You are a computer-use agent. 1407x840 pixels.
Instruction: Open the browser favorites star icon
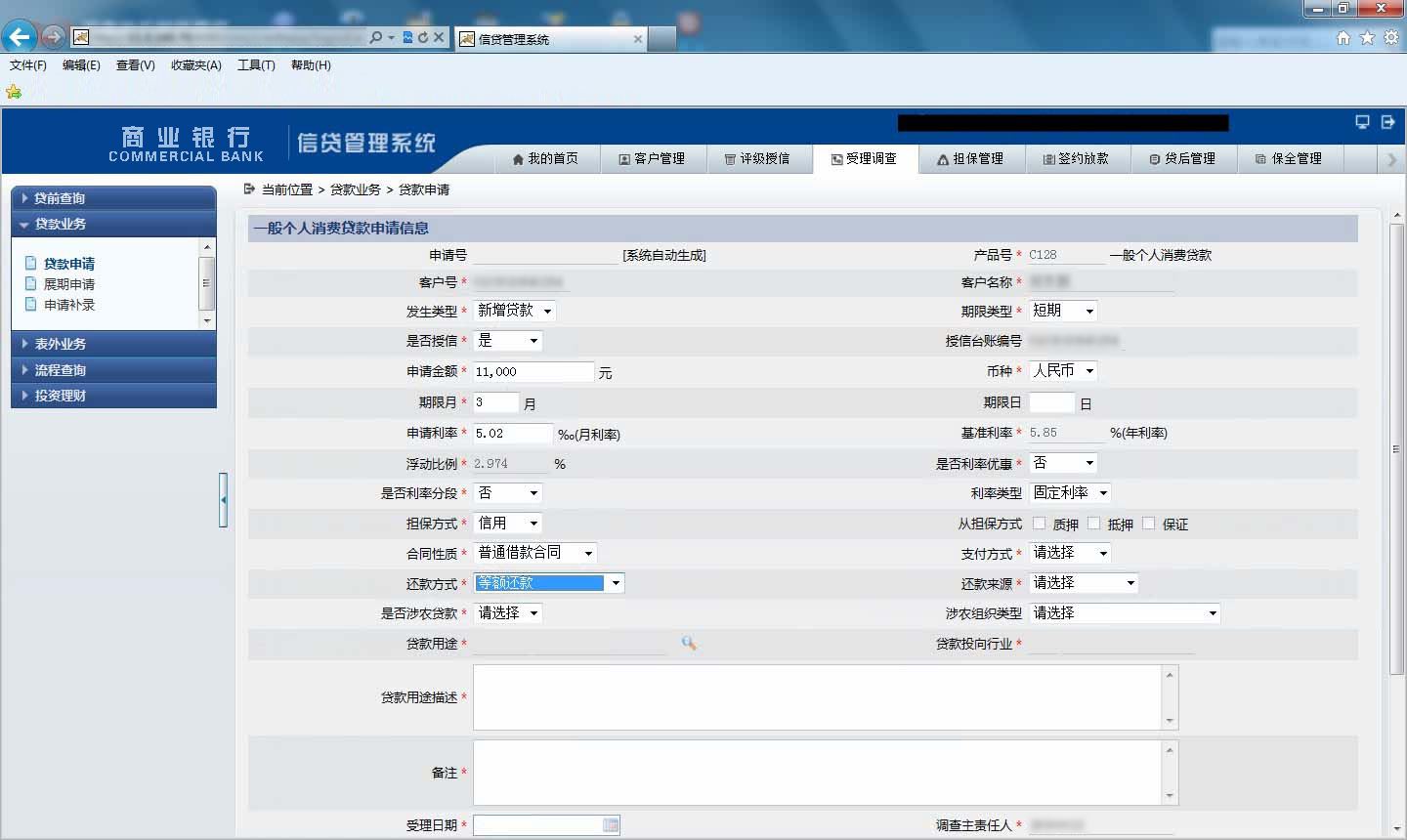1367,37
